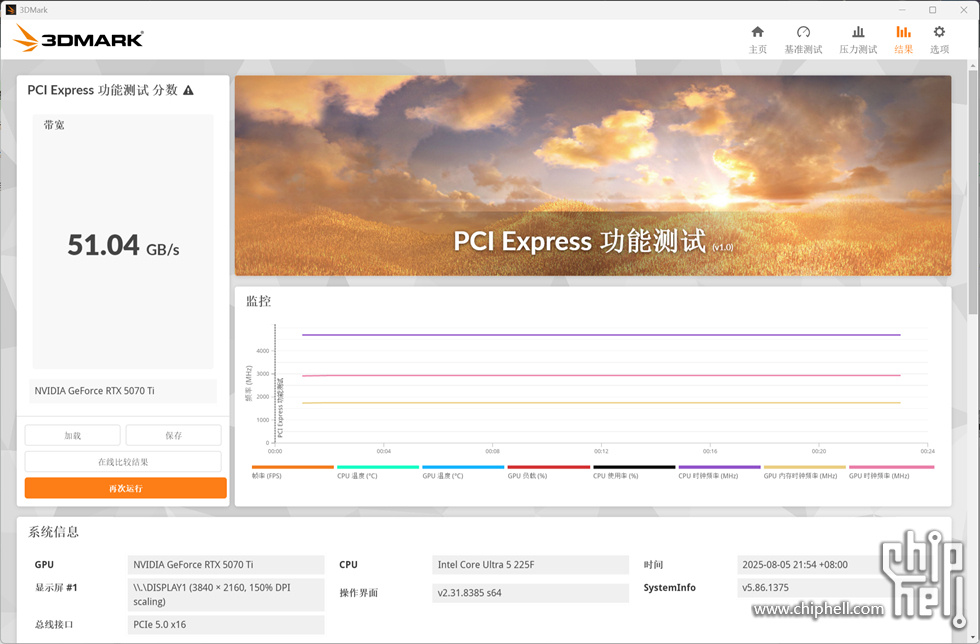Screen dimensions: 980x644
Task: Maximize the 3DMark window
Action: 932,9
